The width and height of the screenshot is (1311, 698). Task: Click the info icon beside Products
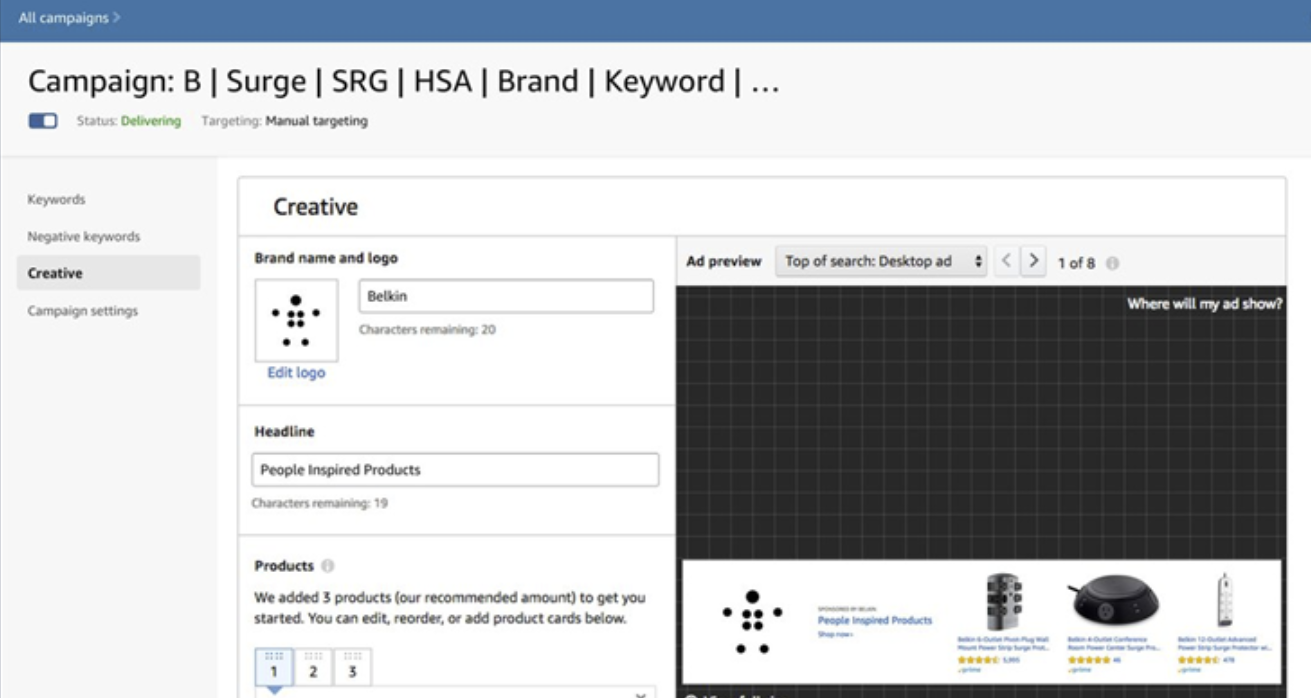pyautogui.click(x=328, y=566)
